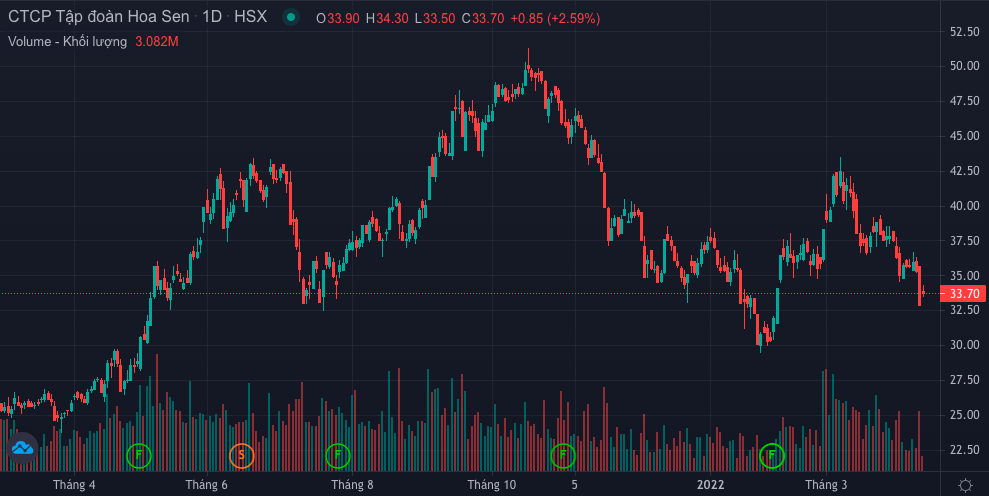The image size is (989, 496).
Task: Click the green market status dot
Action: point(290,18)
